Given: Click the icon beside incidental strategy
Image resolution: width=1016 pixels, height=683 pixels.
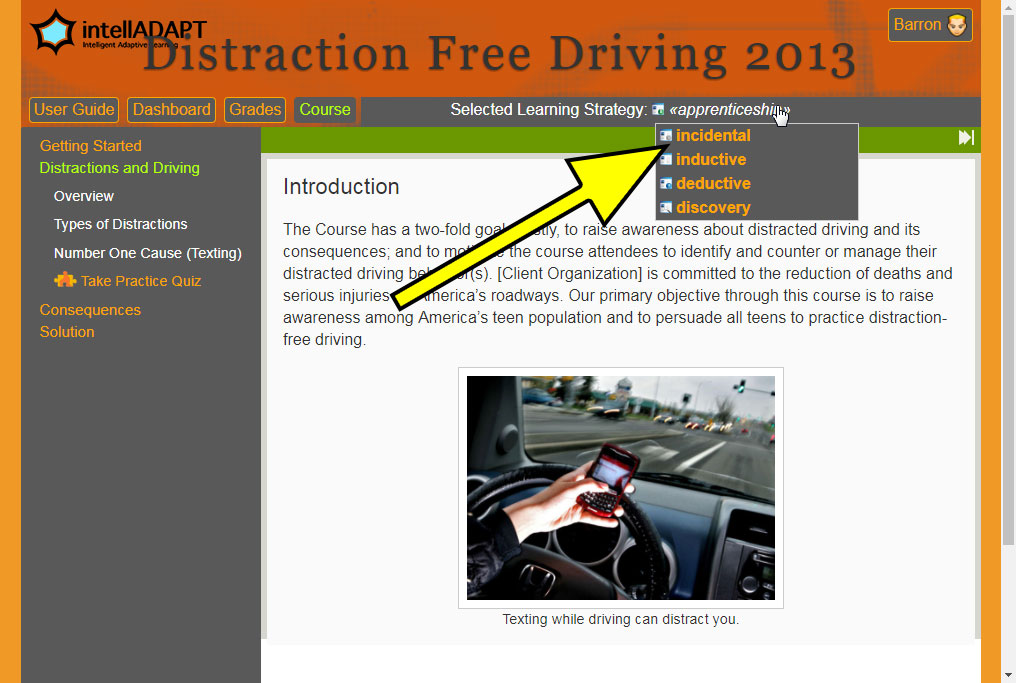Looking at the screenshot, I should tap(665, 135).
